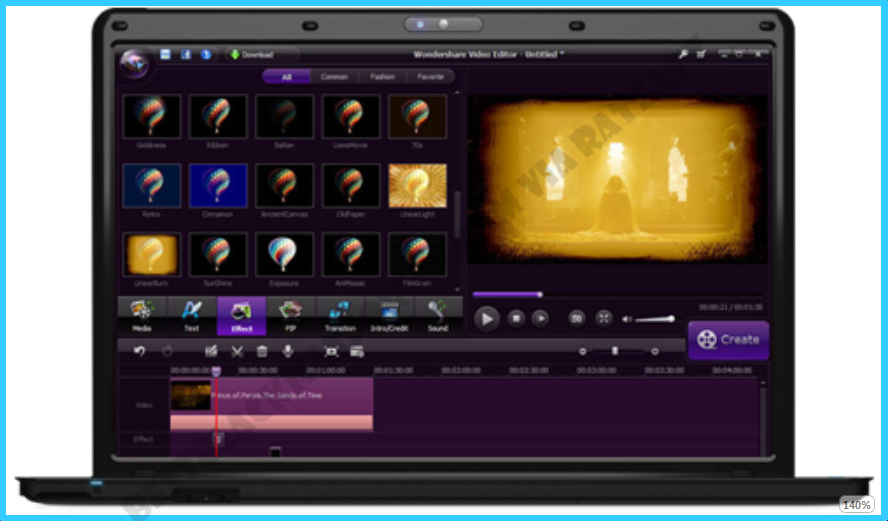This screenshot has height=521, width=888.
Task: Select the All effects tab
Action: pyautogui.click(x=287, y=76)
